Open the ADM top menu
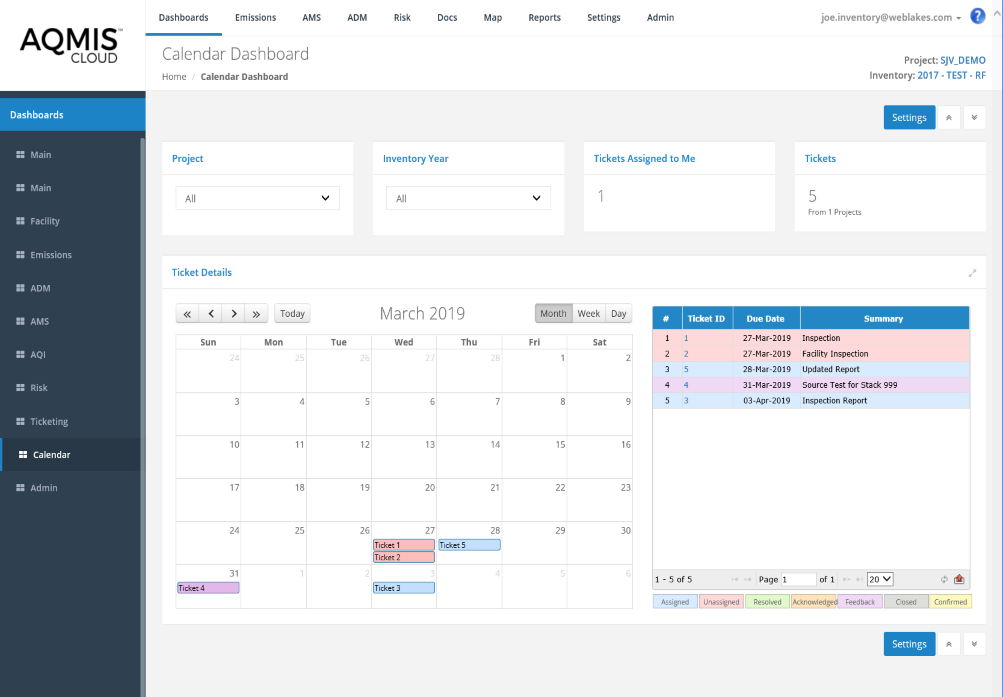This screenshot has height=697, width=1003. (x=357, y=17)
